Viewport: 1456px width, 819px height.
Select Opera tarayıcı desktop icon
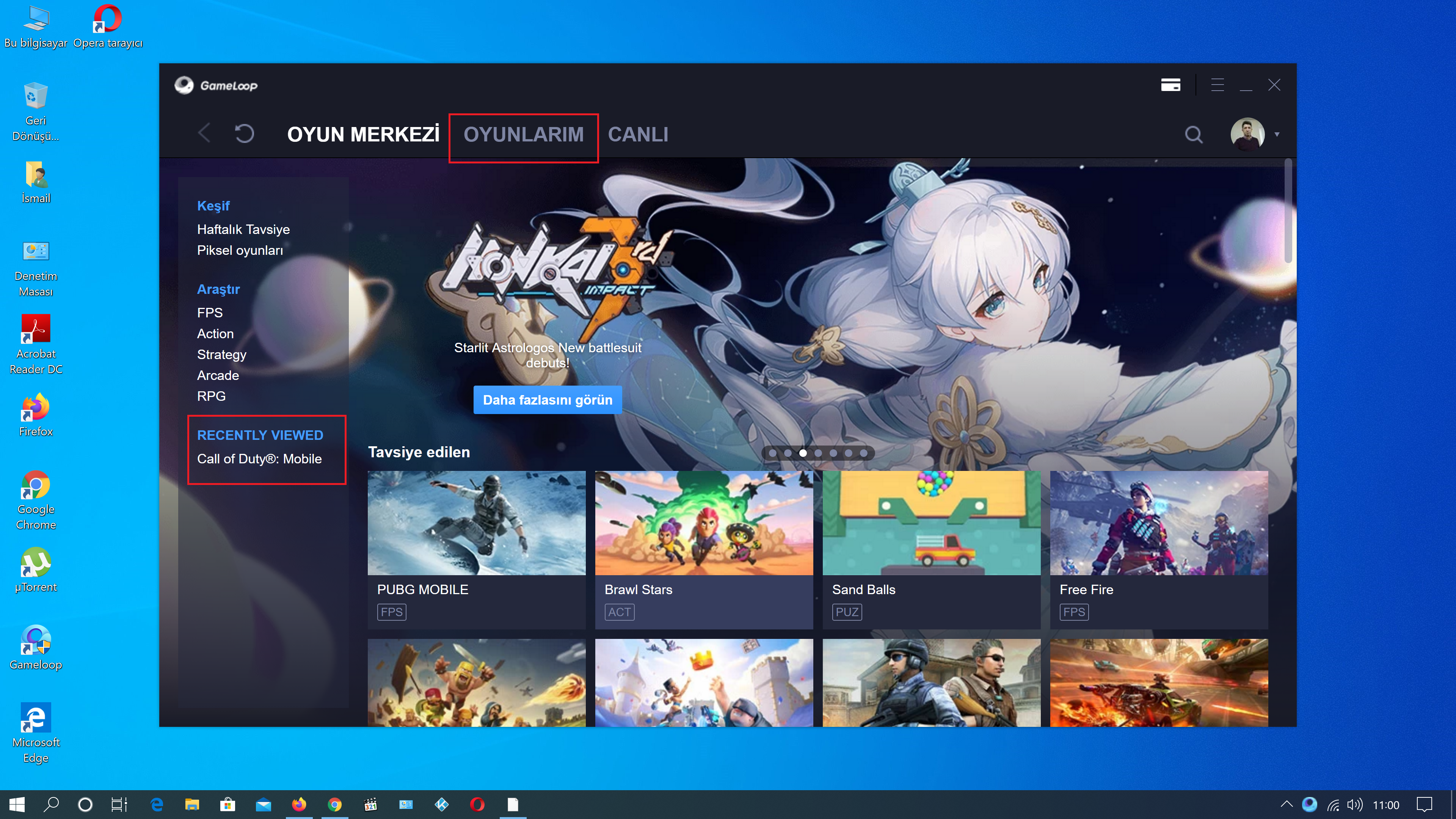tap(107, 27)
